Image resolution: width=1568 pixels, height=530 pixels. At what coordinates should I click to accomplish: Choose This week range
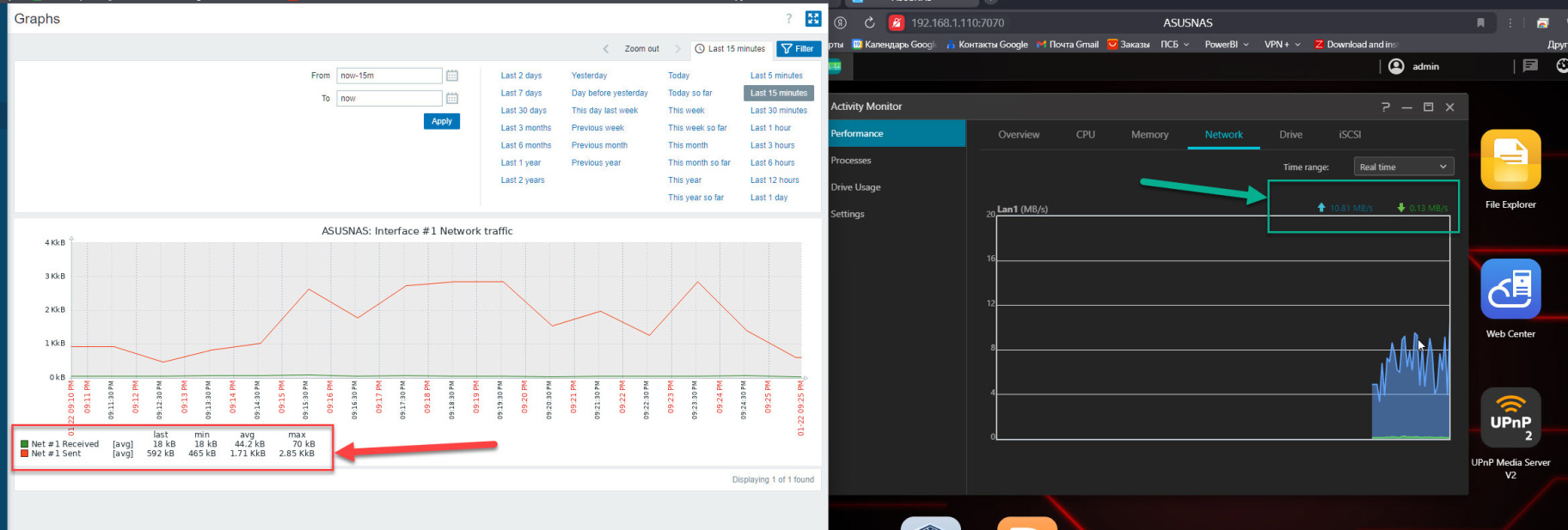click(x=686, y=111)
